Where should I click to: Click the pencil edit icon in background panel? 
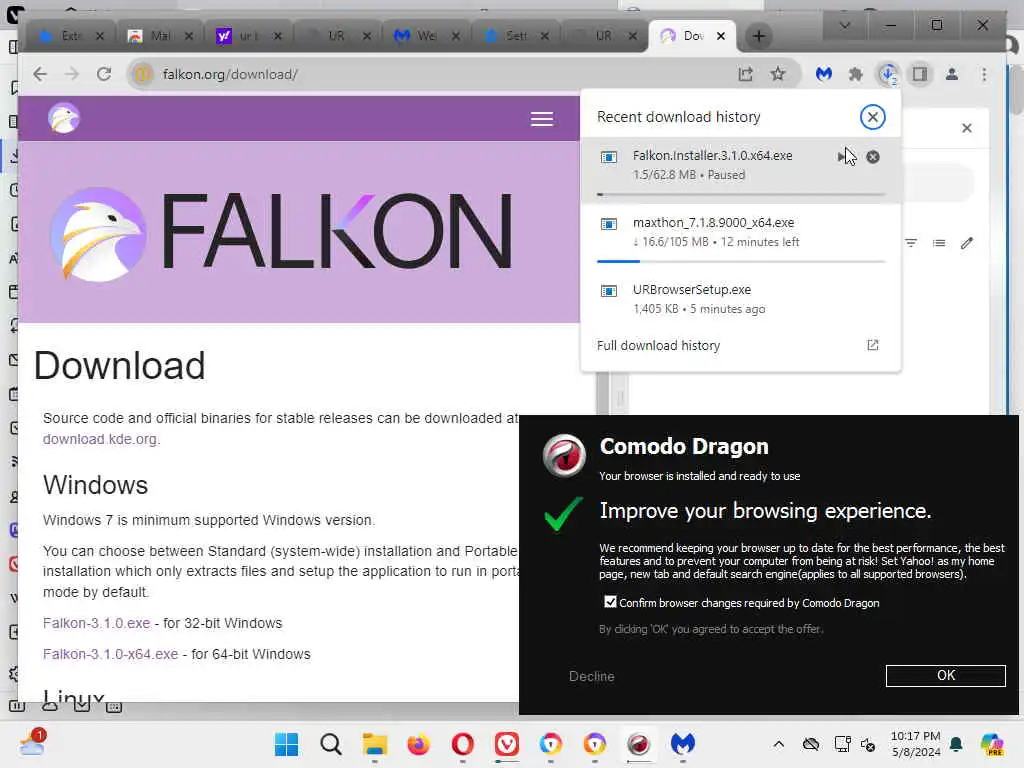(967, 243)
